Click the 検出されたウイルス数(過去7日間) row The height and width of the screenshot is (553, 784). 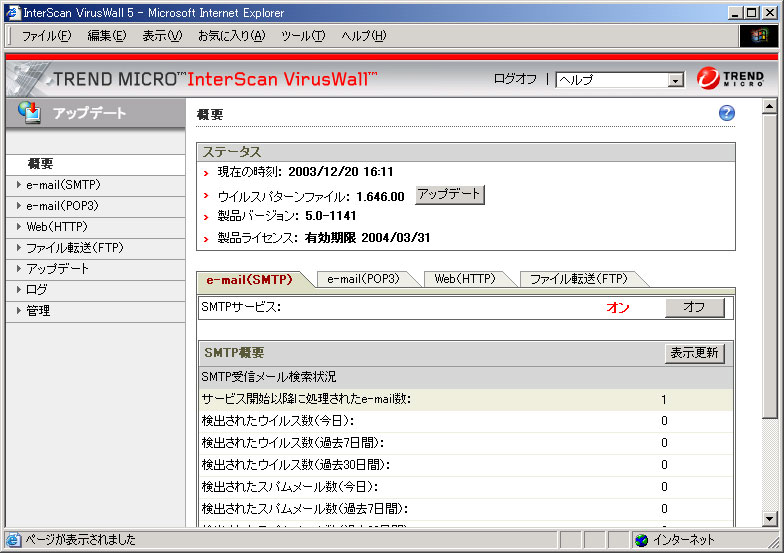tap(466, 443)
